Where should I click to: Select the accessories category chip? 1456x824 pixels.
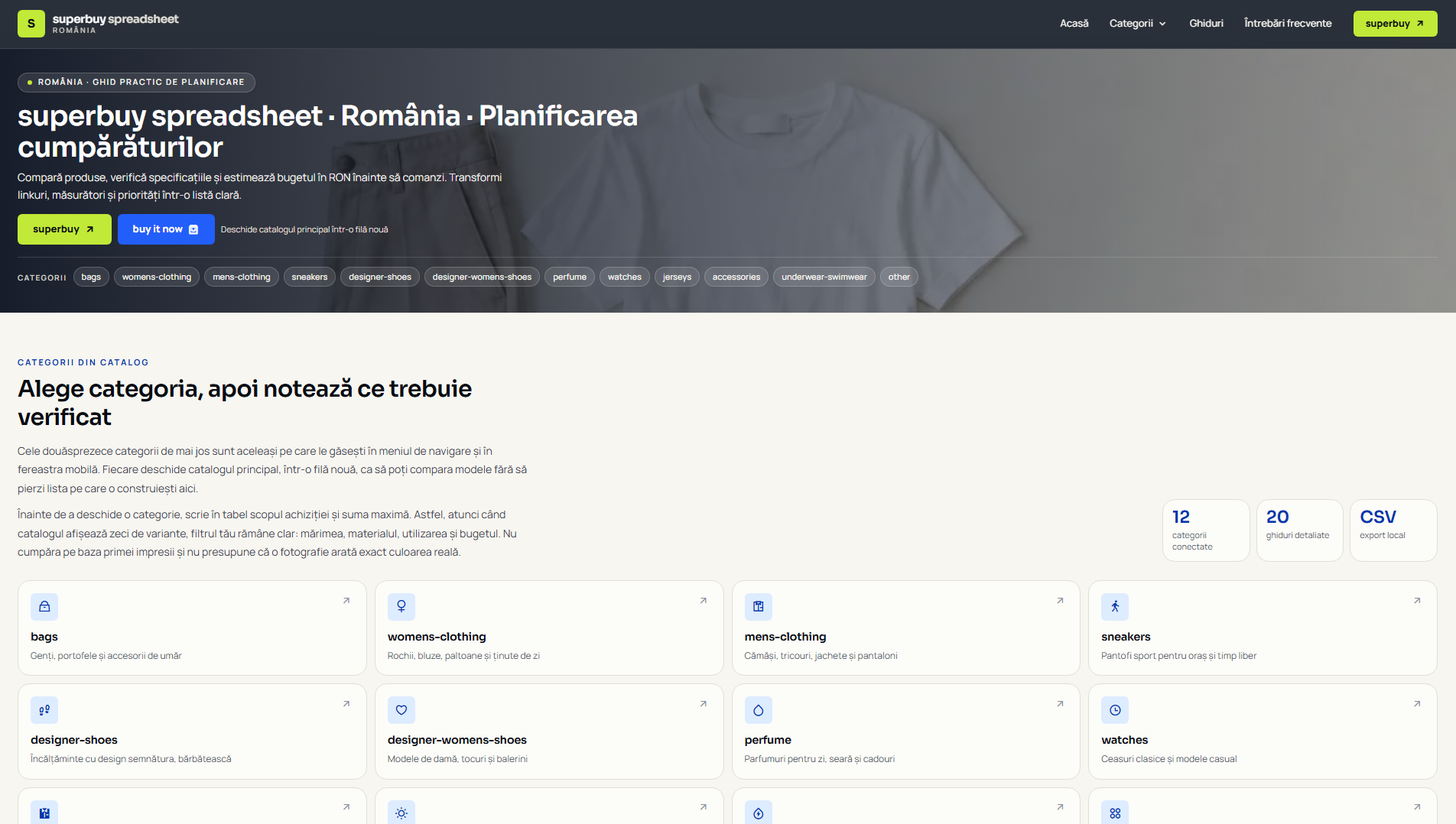(736, 277)
